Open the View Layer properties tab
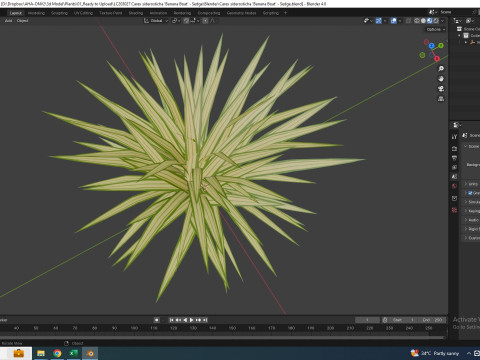Image resolution: width=480 pixels, height=360 pixels. 454,167
